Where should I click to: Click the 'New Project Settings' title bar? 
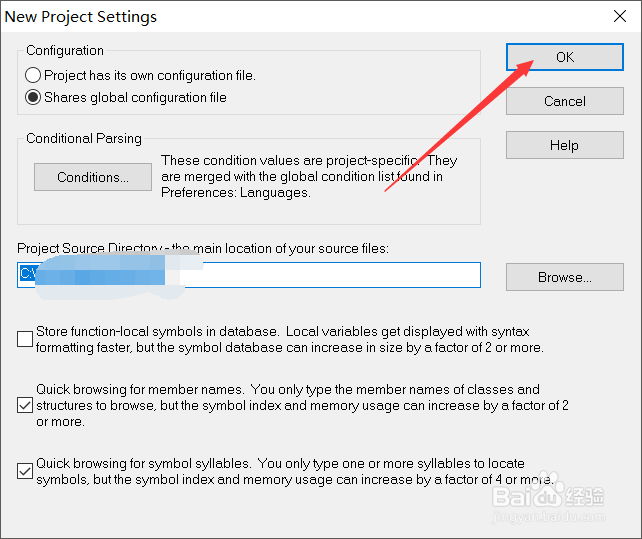tap(250, 17)
